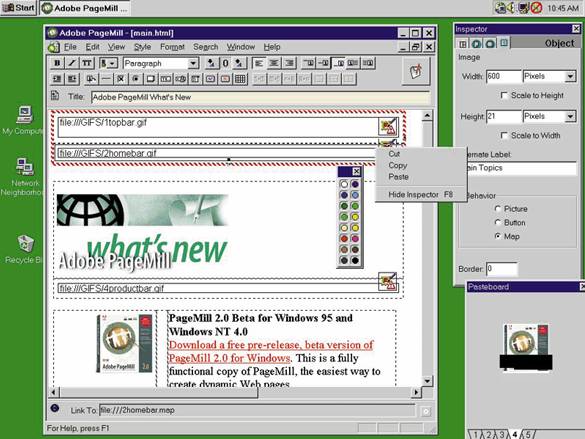Enable Scale to Height checkbox
Image resolution: width=585 pixels, height=439 pixels.
tap(504, 95)
